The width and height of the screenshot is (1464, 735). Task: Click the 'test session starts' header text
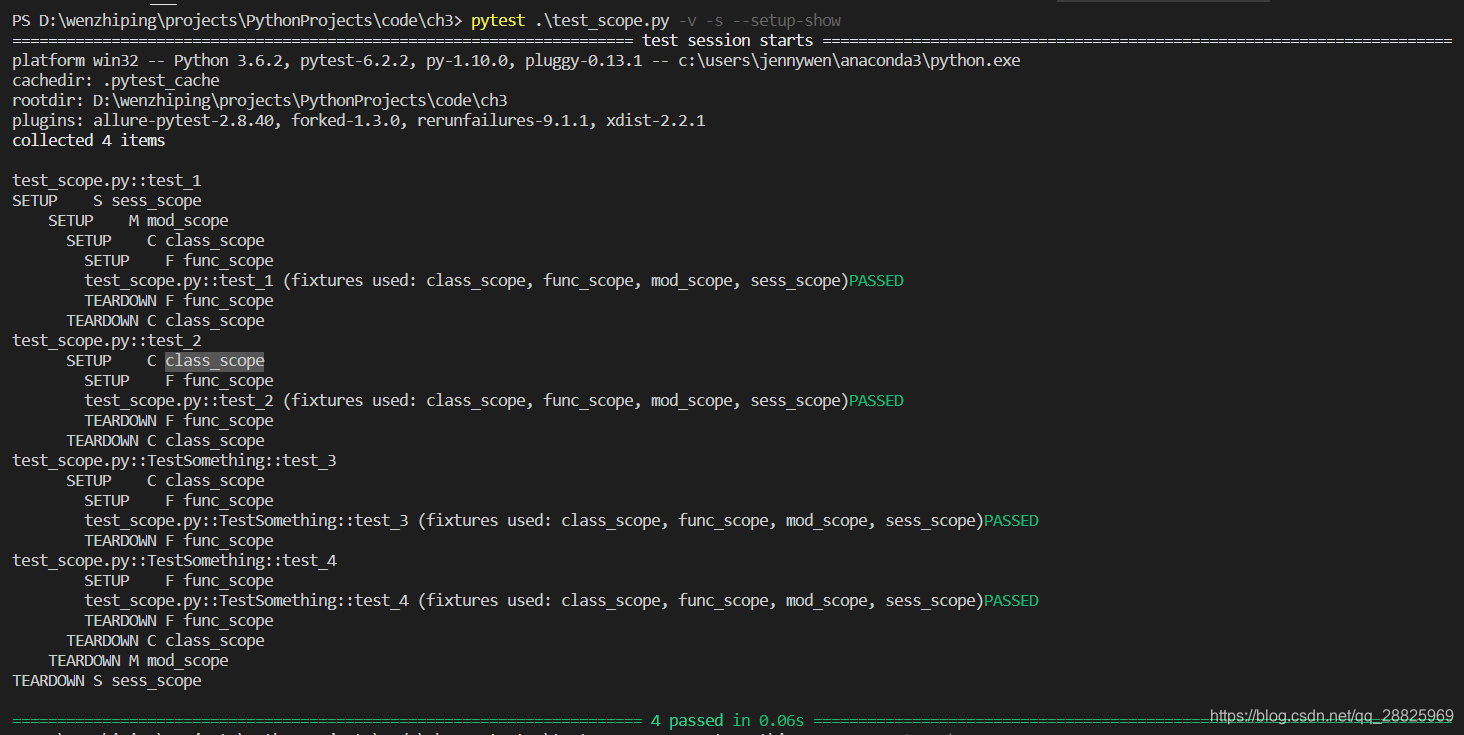728,41
